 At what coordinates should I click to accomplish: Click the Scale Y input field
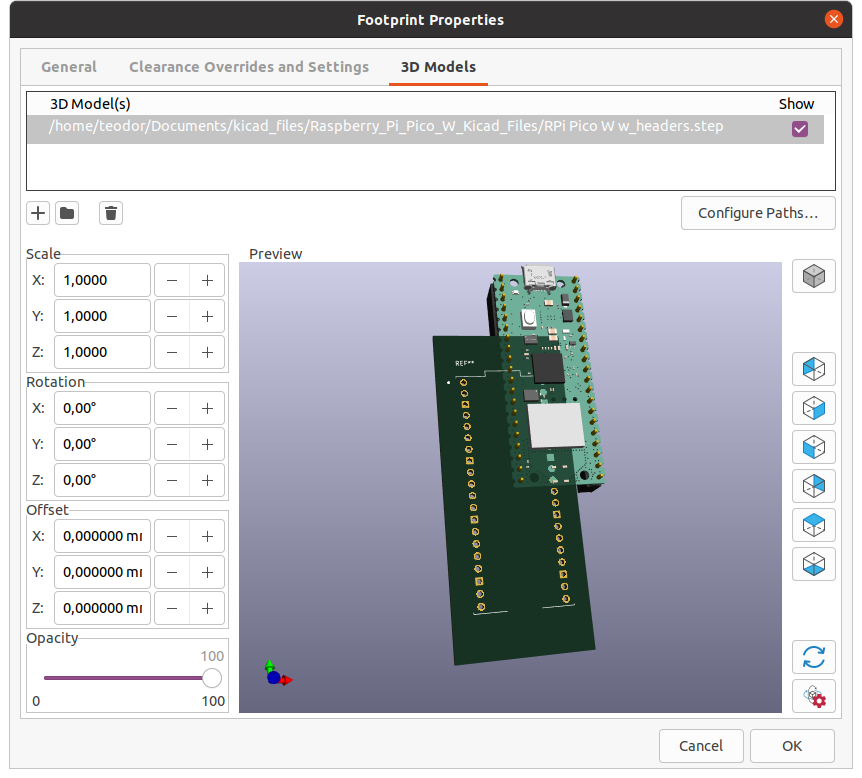(102, 316)
